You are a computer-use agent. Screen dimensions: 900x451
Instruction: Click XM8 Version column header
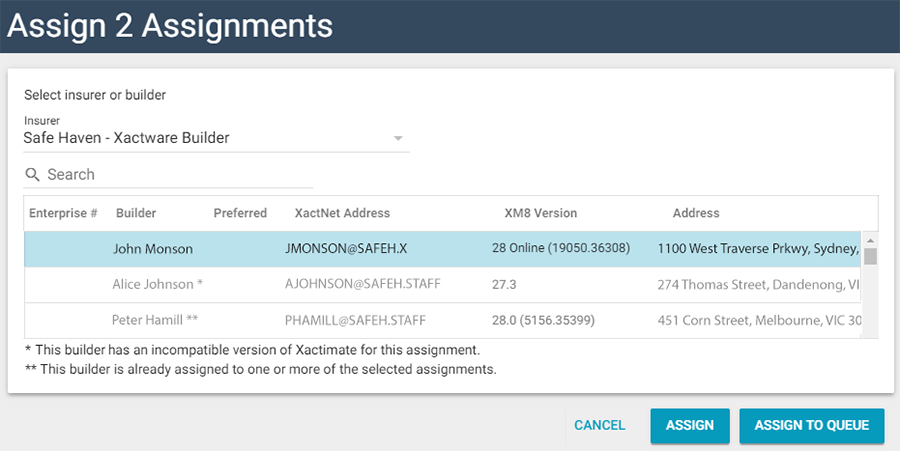(541, 213)
